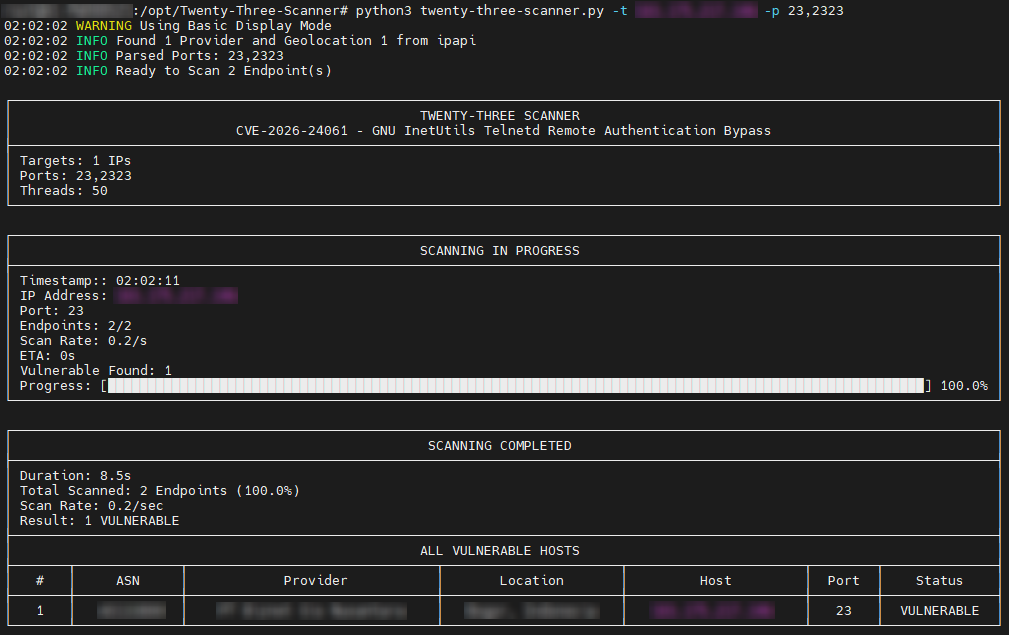Click the VULNERABLE status cell

tap(940, 611)
